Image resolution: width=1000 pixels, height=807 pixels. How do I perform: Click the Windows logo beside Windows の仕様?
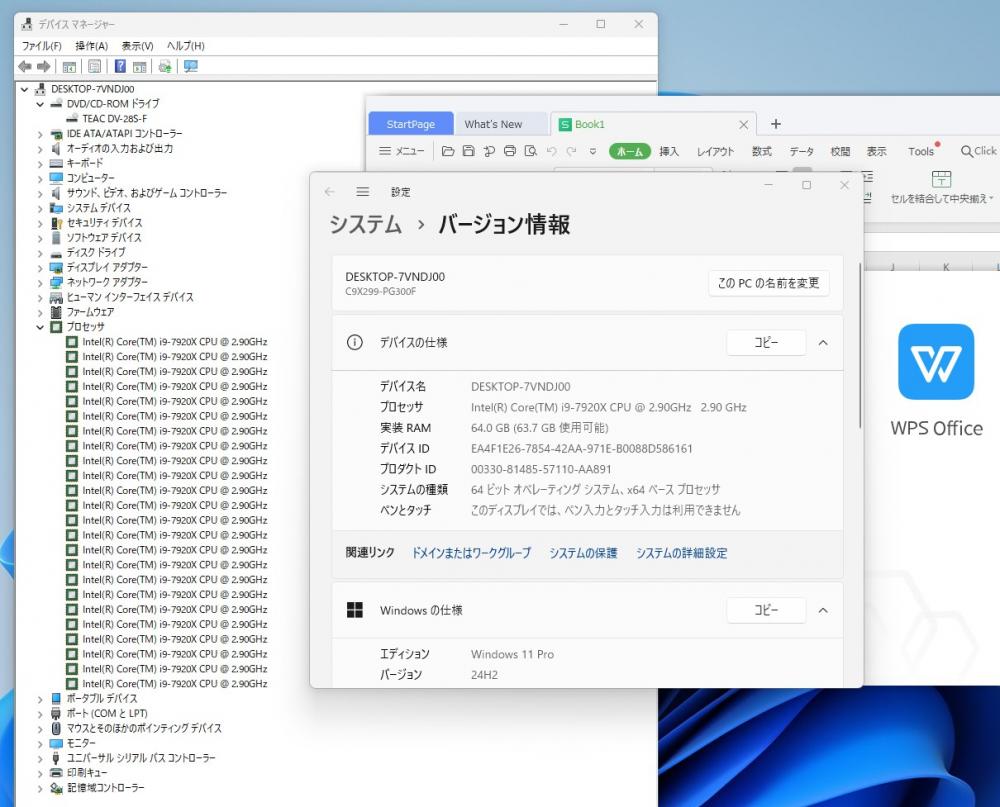coord(355,611)
